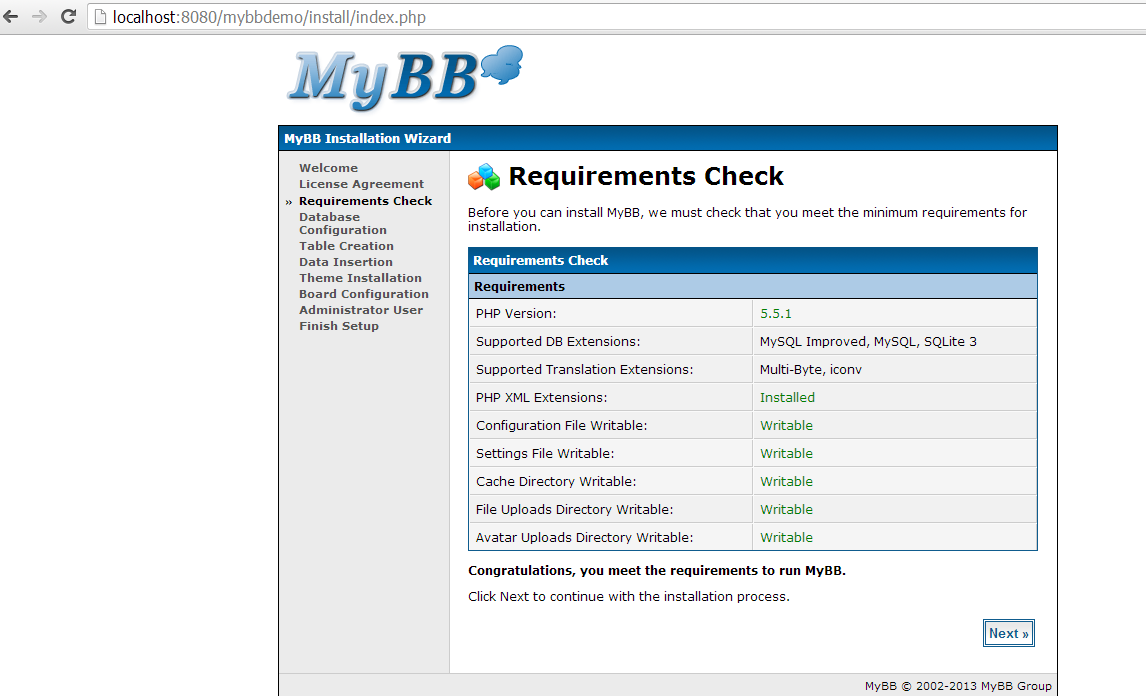Select Database Configuration step in sidebar
1146x696 pixels.
[343, 224]
